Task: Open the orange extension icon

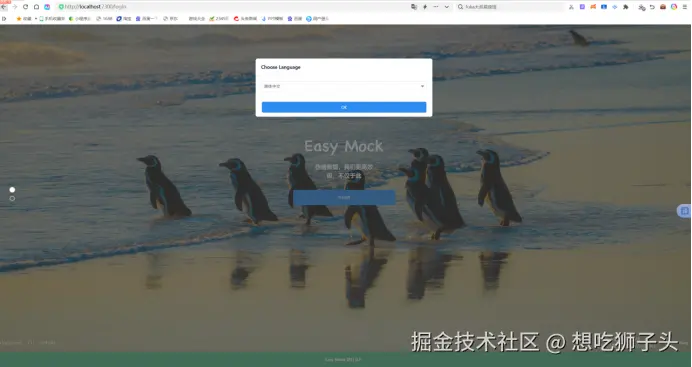Action: 593,7
